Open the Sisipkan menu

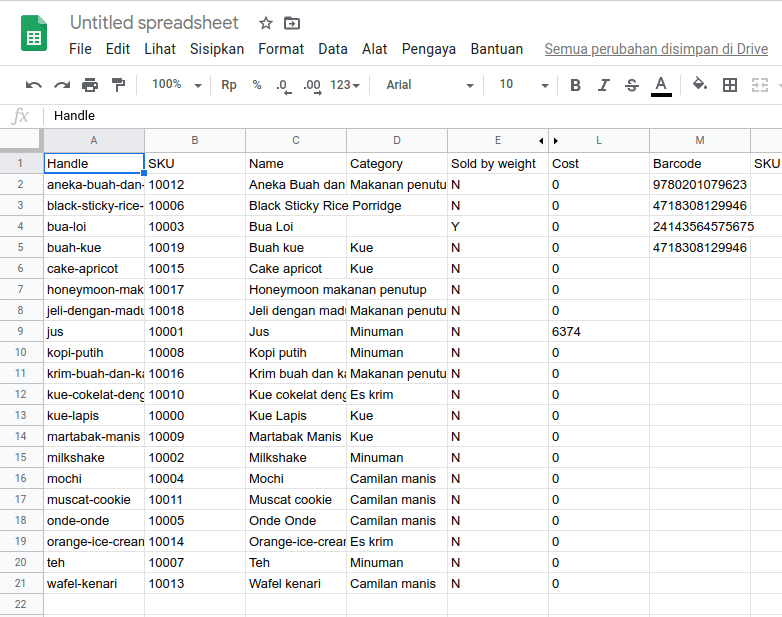(x=217, y=49)
